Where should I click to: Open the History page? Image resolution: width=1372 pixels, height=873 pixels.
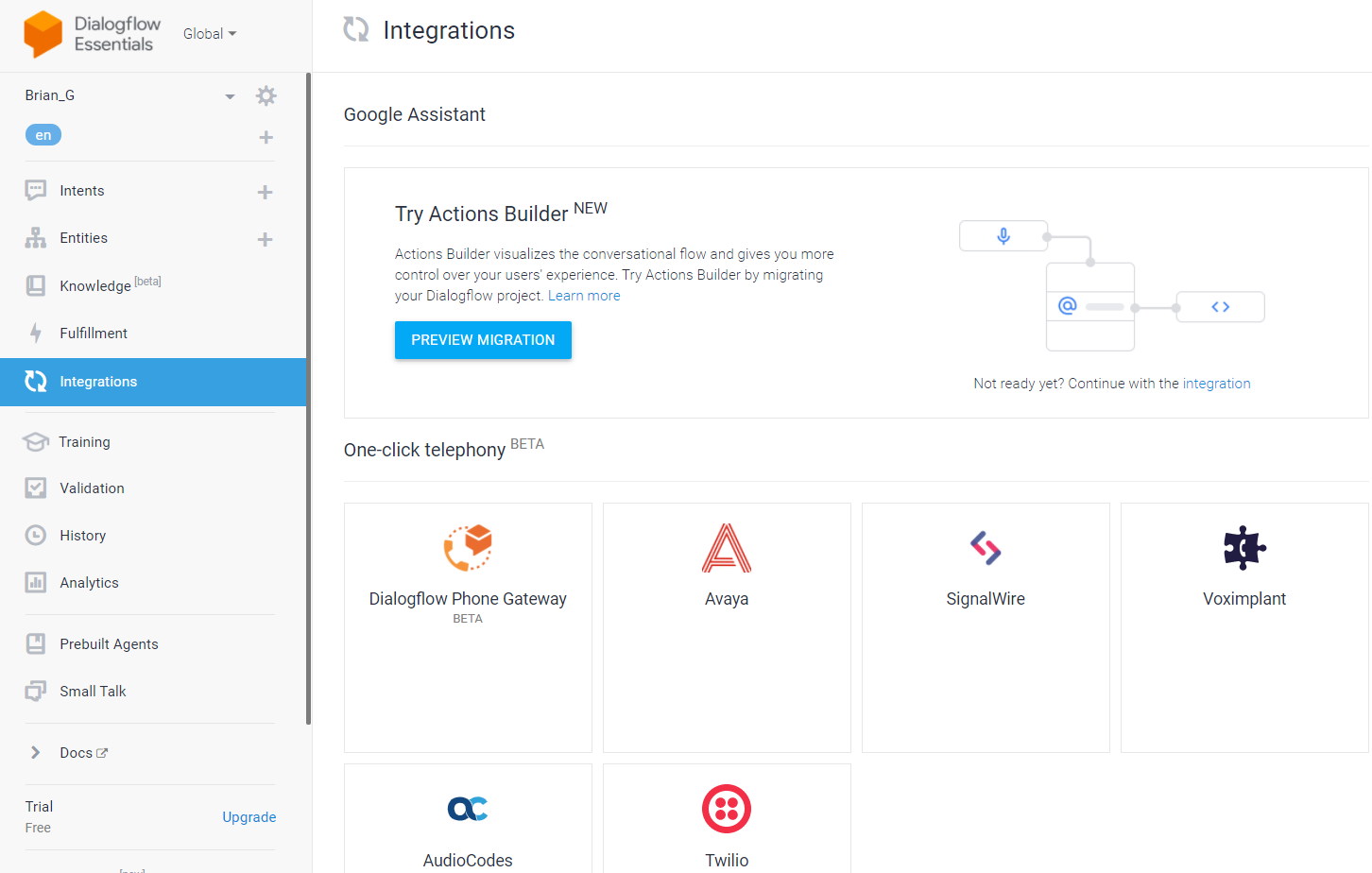(83, 536)
